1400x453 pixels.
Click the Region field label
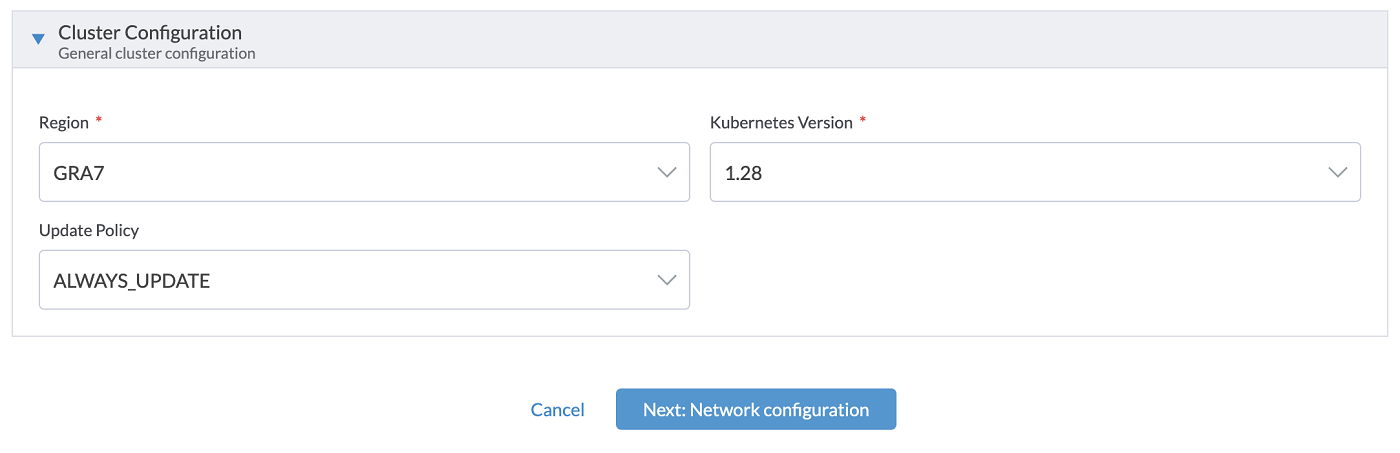point(64,123)
